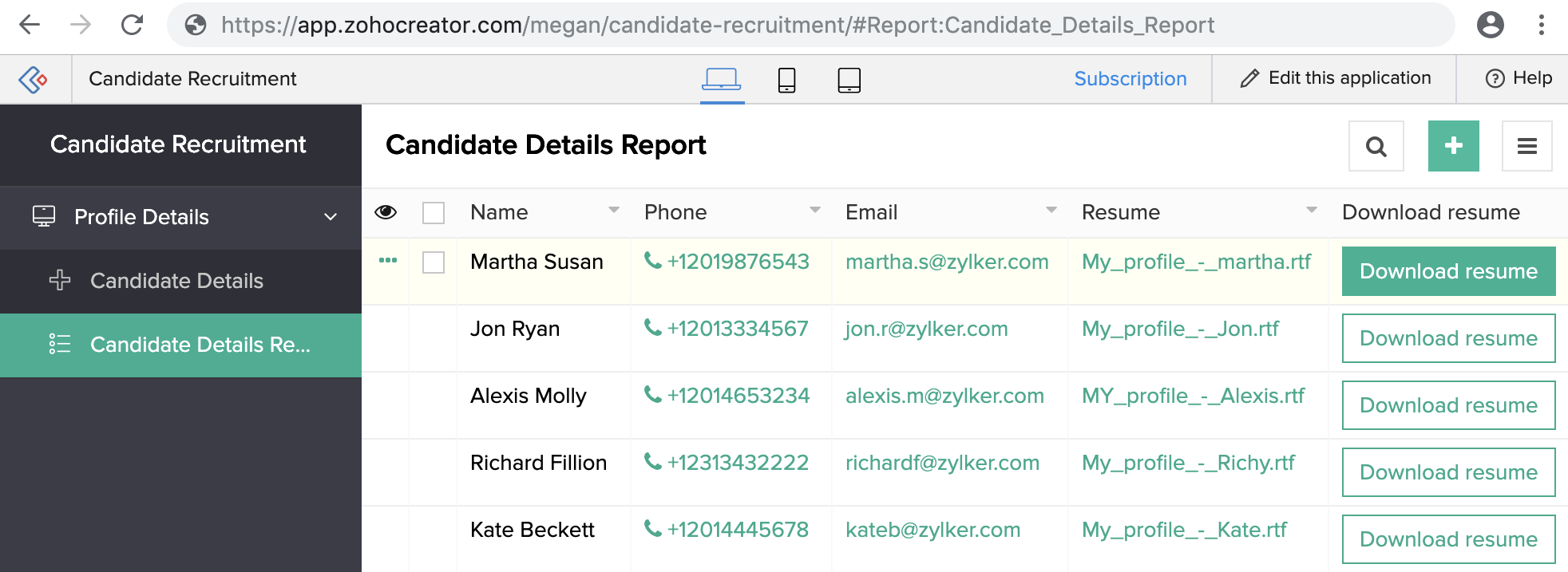Screen dimensions: 1568x572
Task: Open the hamburger options menu
Action: coord(1526,146)
